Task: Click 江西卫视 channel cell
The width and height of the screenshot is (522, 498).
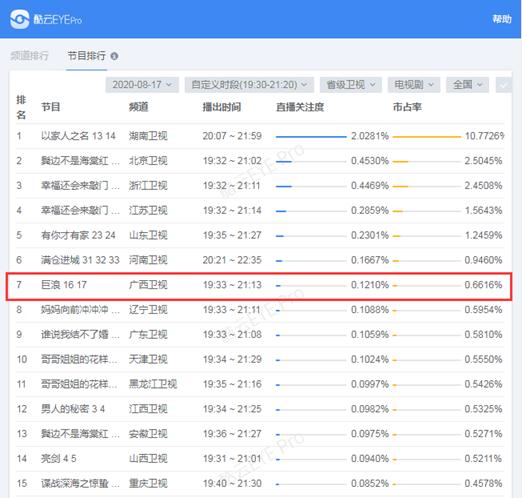Action: (x=148, y=409)
